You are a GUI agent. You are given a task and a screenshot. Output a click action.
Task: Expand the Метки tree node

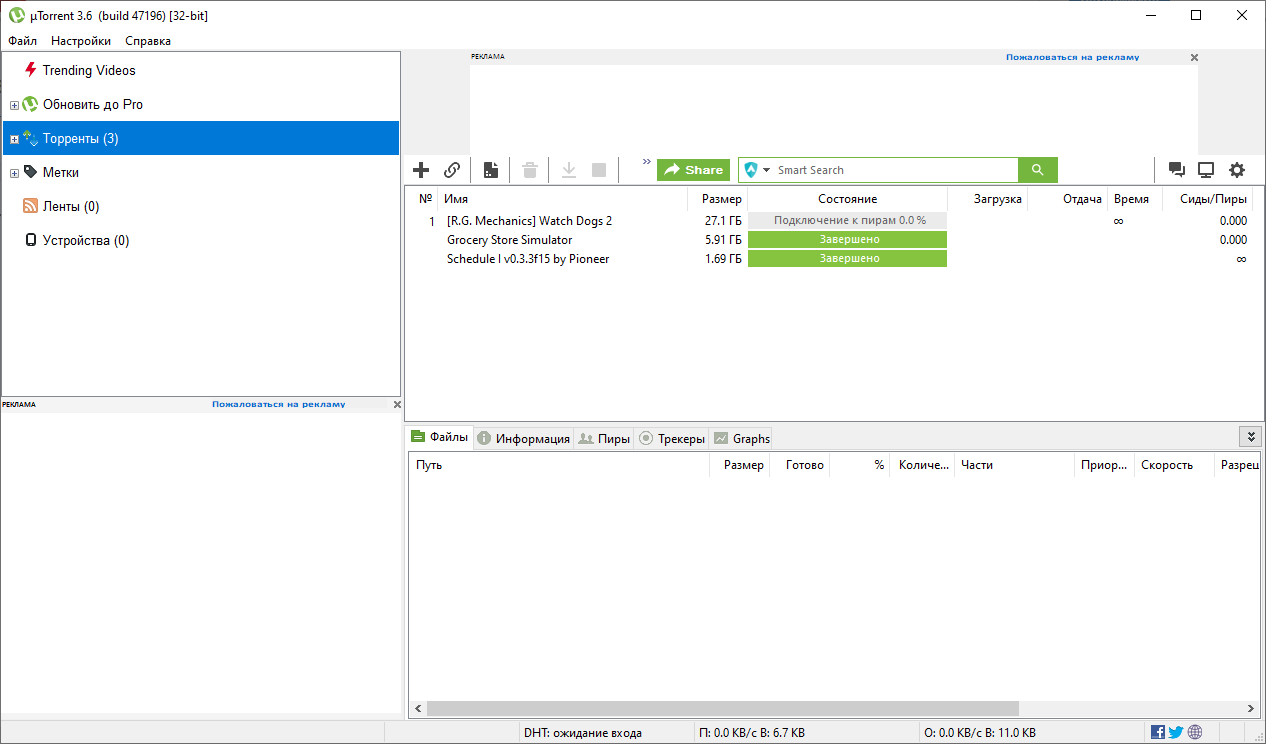(14, 173)
